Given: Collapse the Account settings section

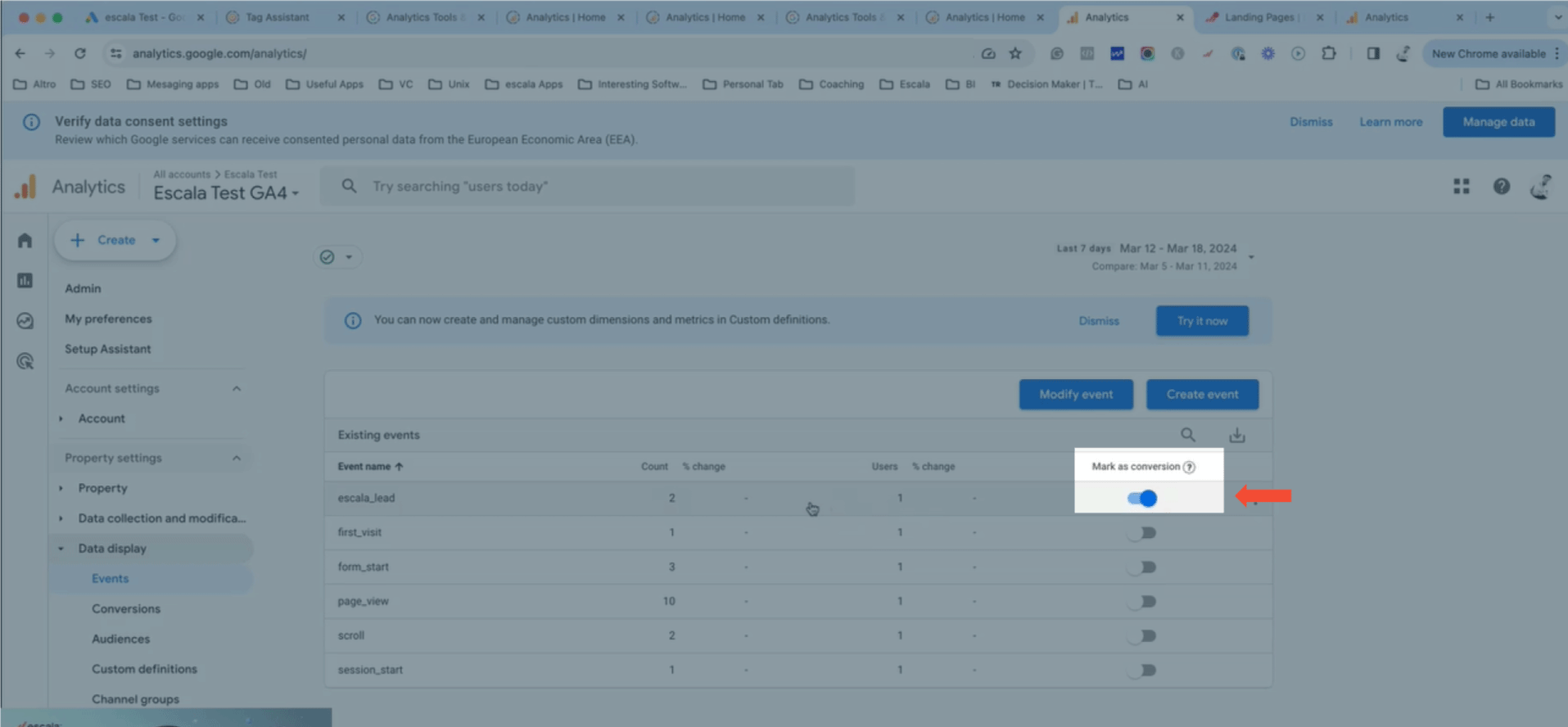Looking at the screenshot, I should (237, 389).
